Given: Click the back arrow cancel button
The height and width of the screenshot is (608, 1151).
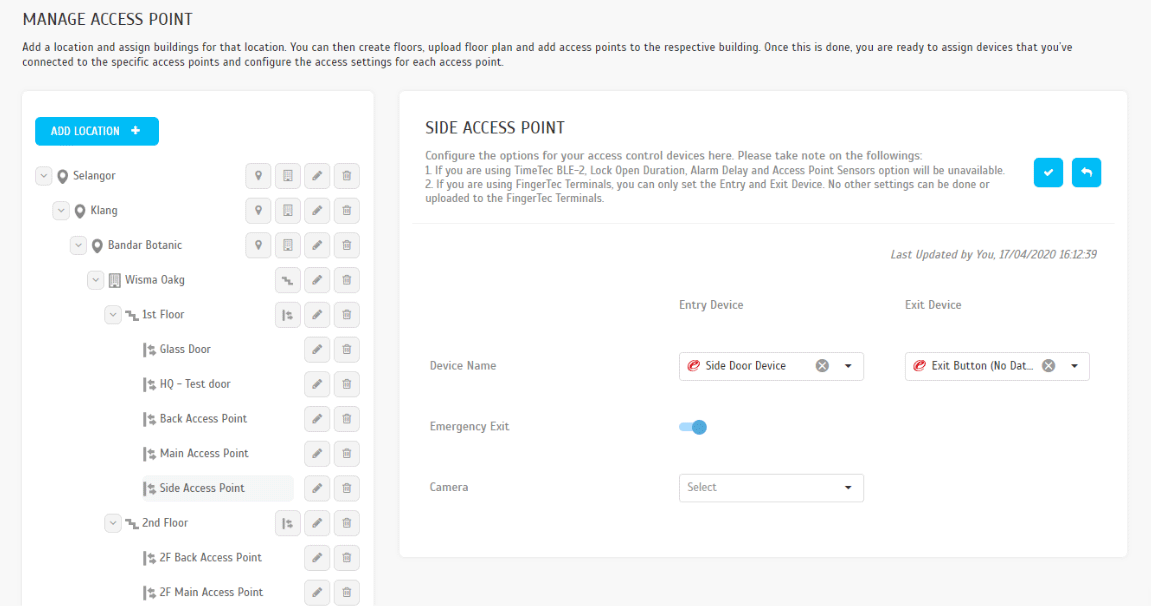Looking at the screenshot, I should click(1086, 173).
